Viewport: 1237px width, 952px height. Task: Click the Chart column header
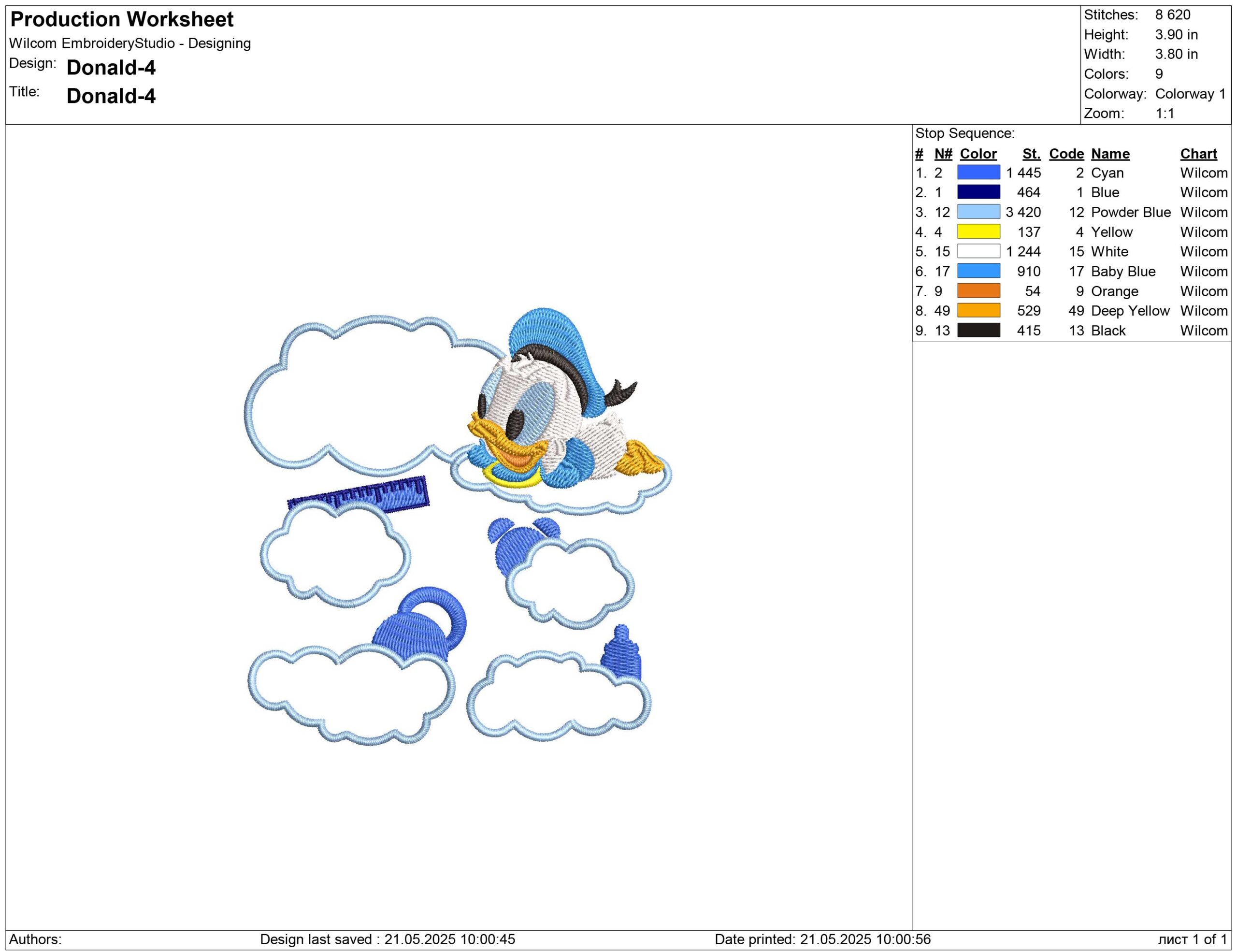1198,154
